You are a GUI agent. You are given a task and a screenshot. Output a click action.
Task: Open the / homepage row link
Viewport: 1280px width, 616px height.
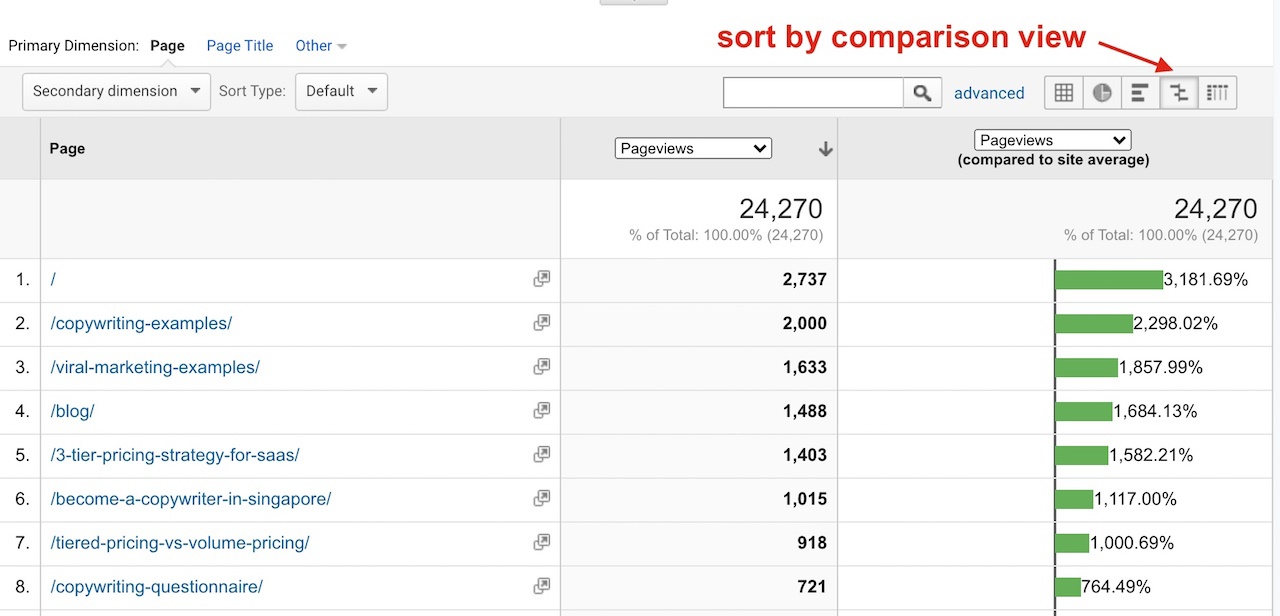pos(53,280)
